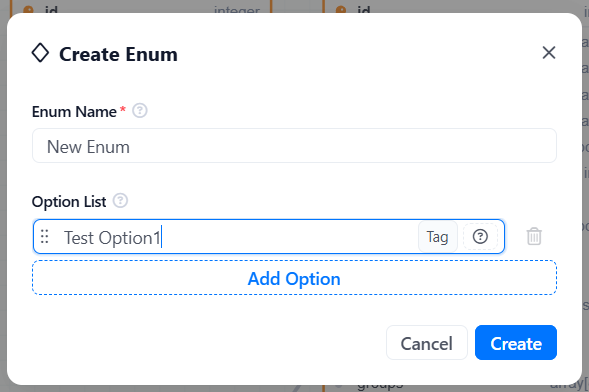The height and width of the screenshot is (392, 589).
Task: Focus the Enum Name input field
Action: 294,146
